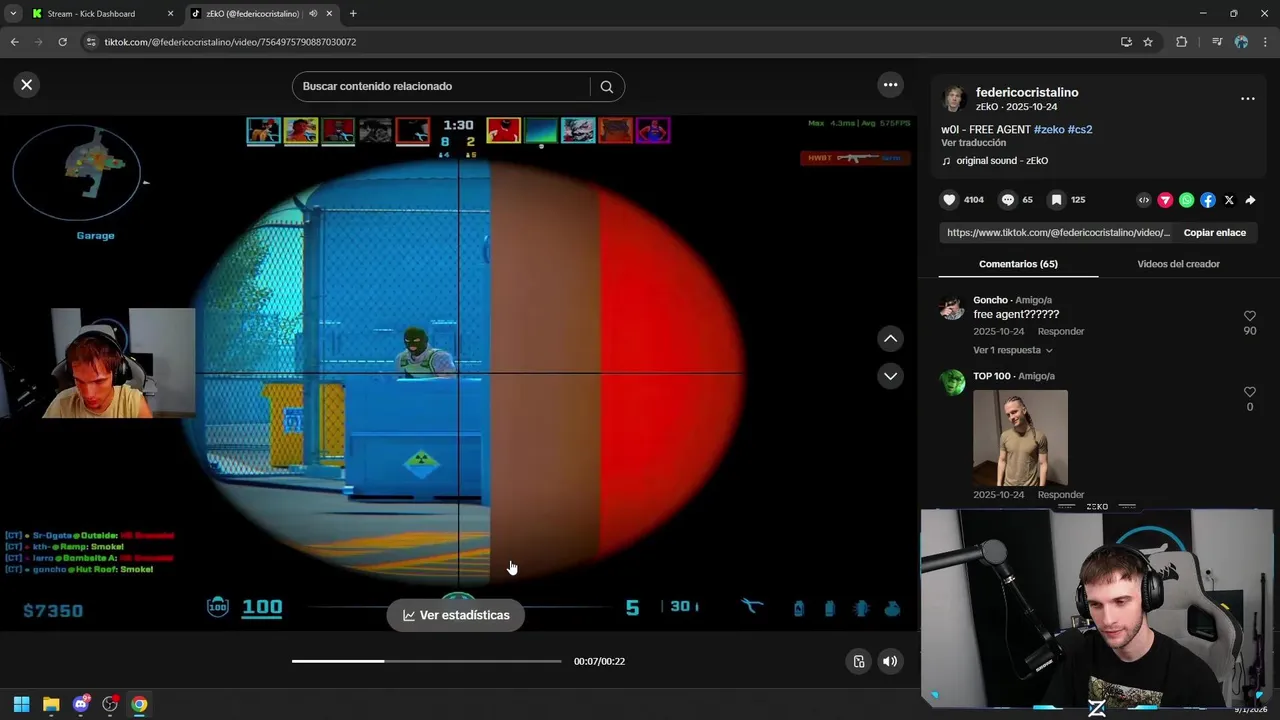Viewport: 1280px width, 720px height.
Task: Click the federicocristalino username
Action: pos(1027,93)
